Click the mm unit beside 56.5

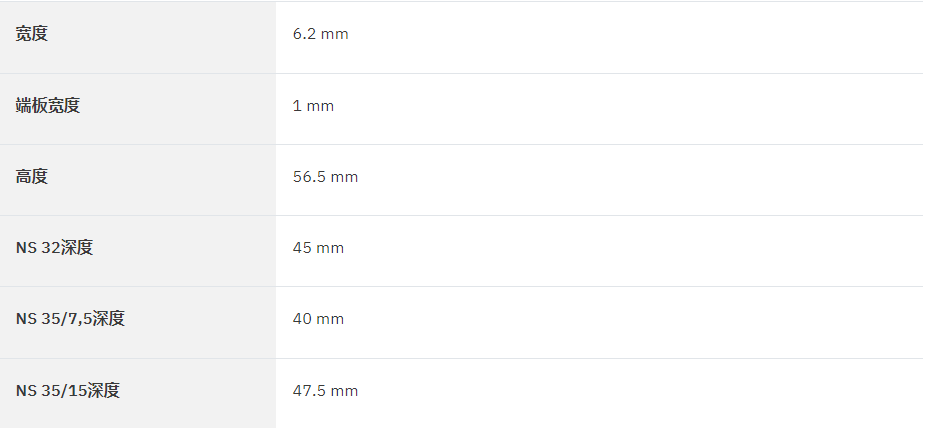pos(344,177)
